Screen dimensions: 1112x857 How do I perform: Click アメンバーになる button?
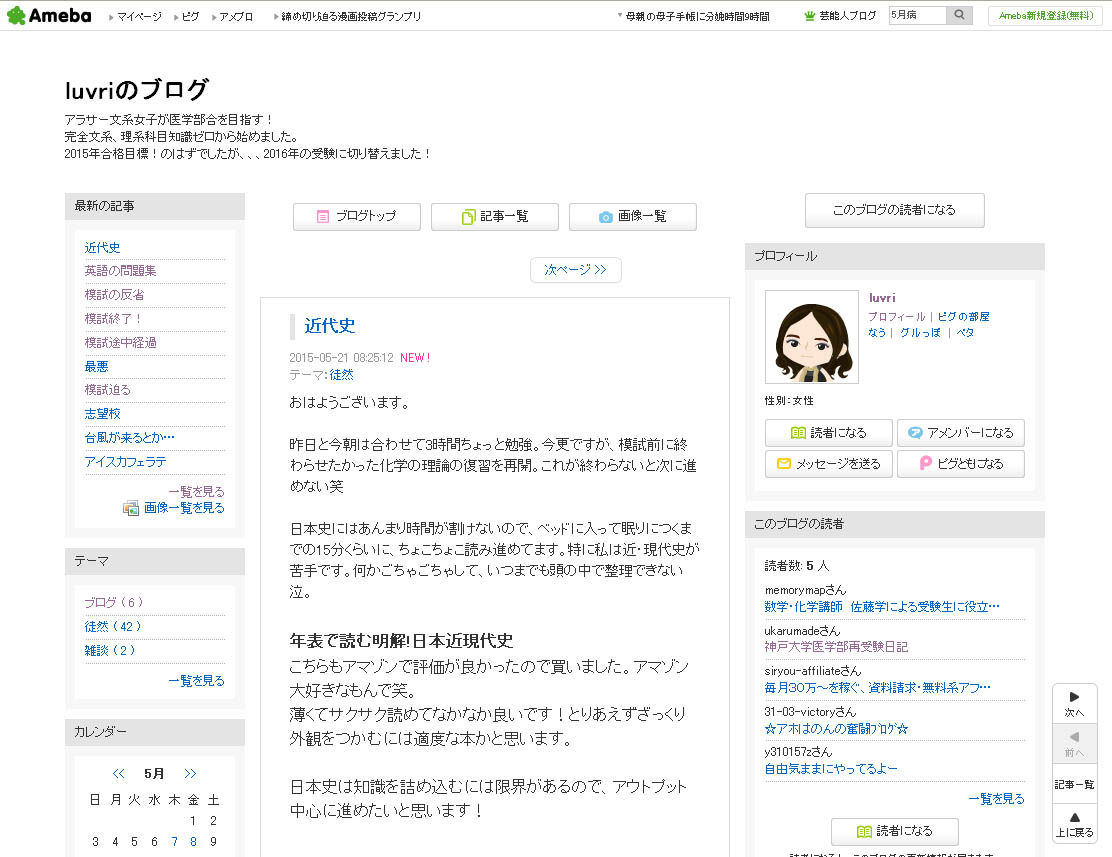[961, 433]
